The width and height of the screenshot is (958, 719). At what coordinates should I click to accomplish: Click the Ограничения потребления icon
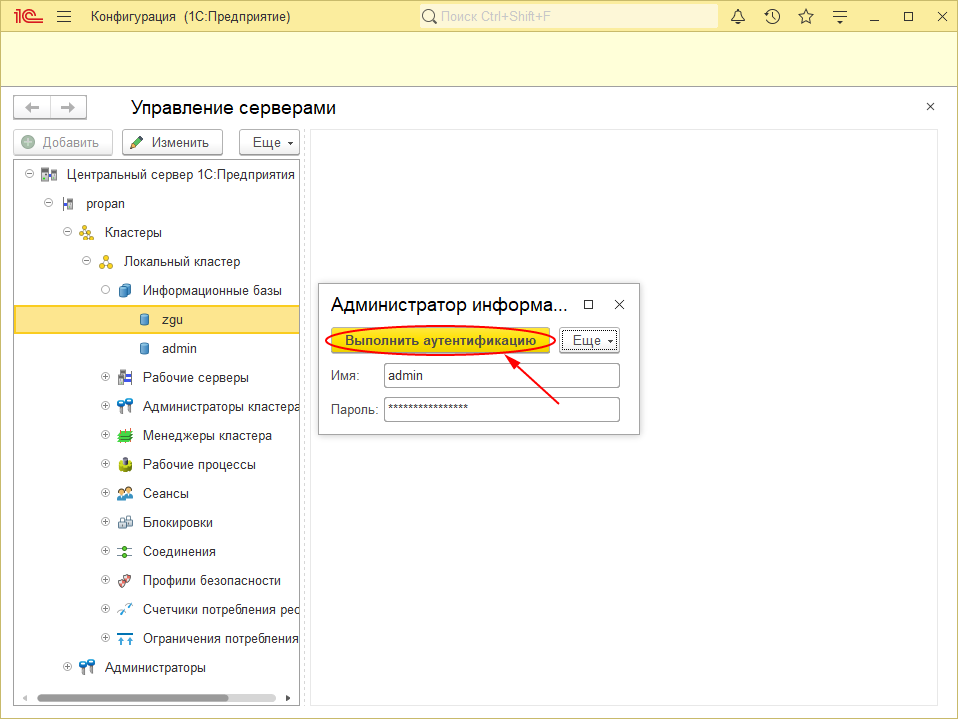[125, 638]
